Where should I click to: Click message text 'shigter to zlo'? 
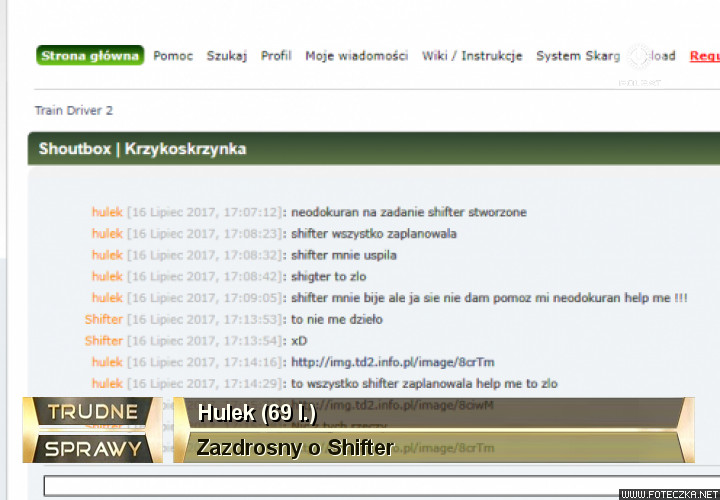click(328, 276)
